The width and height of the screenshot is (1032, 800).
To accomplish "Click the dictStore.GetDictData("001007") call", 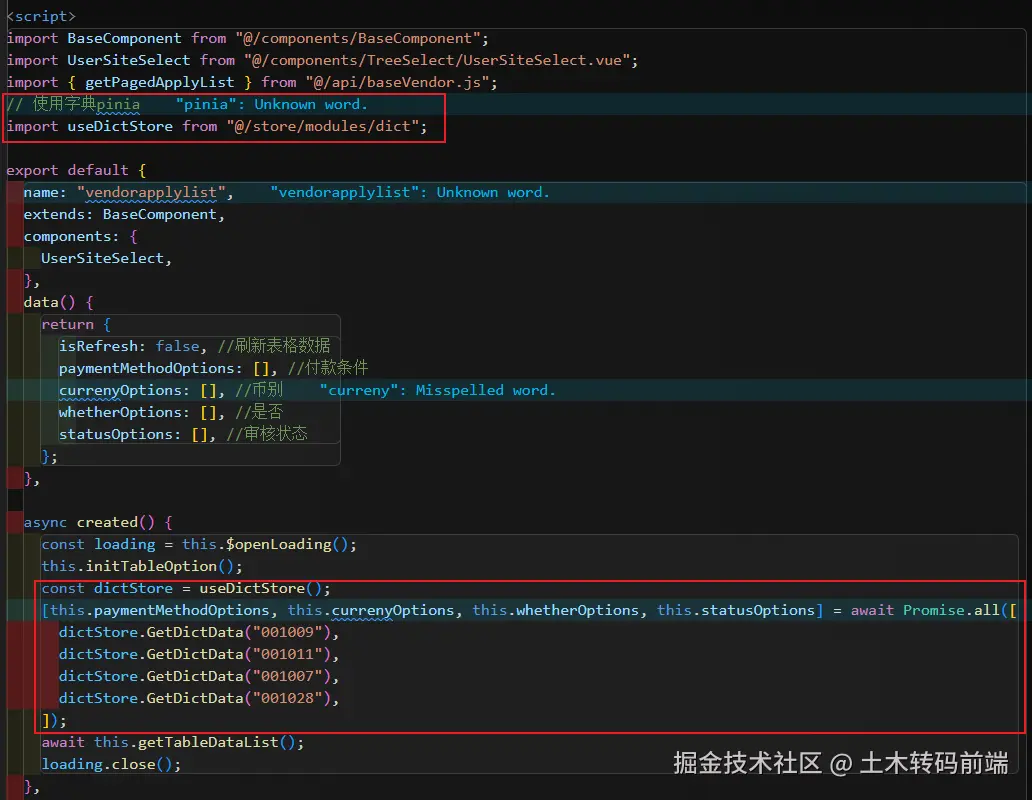I will (195, 676).
